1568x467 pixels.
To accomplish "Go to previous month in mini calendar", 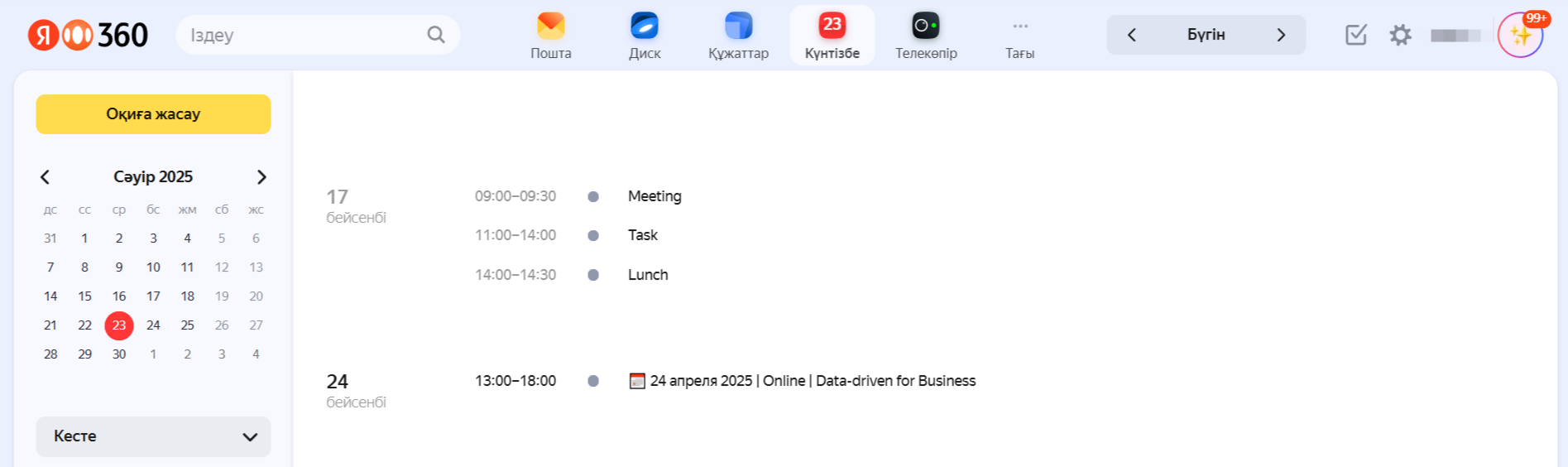I will point(46,177).
